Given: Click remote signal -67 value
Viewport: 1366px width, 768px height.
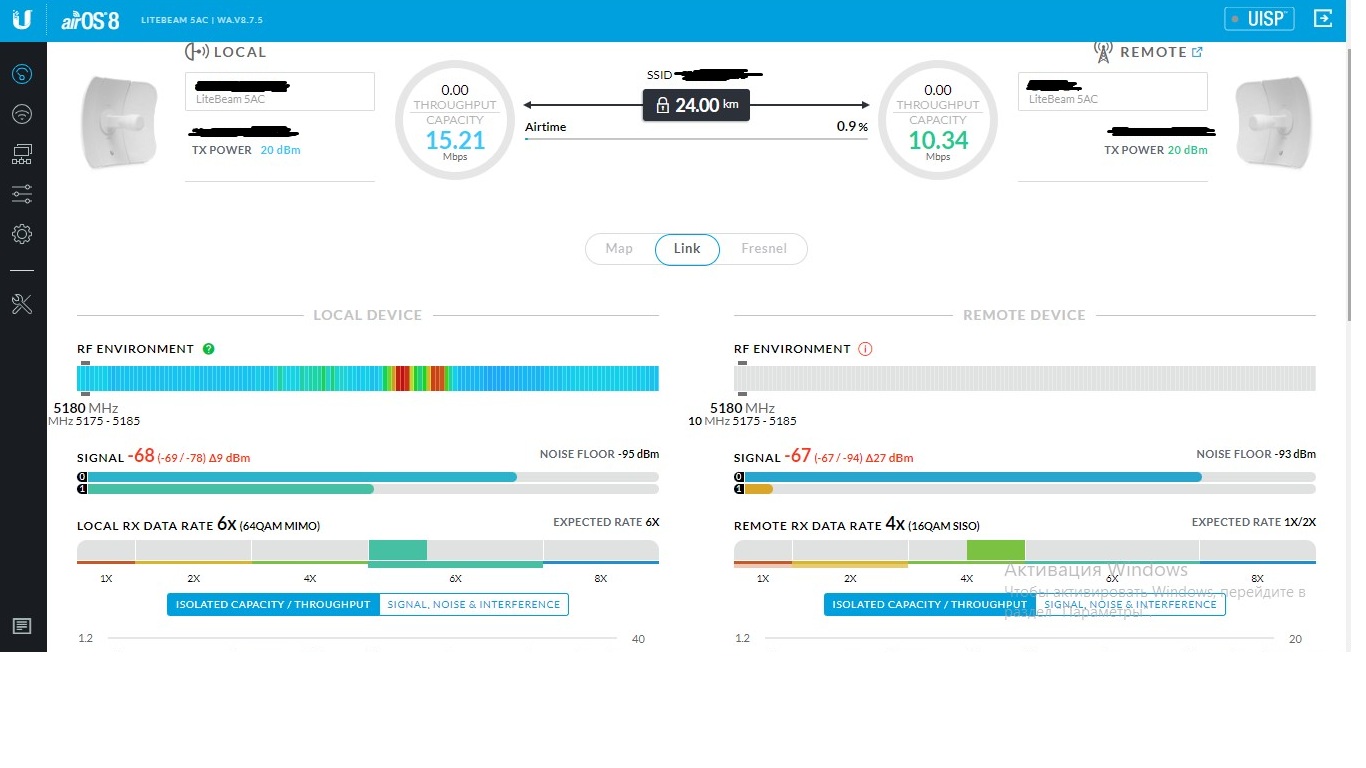Looking at the screenshot, I should pyautogui.click(x=798, y=456).
